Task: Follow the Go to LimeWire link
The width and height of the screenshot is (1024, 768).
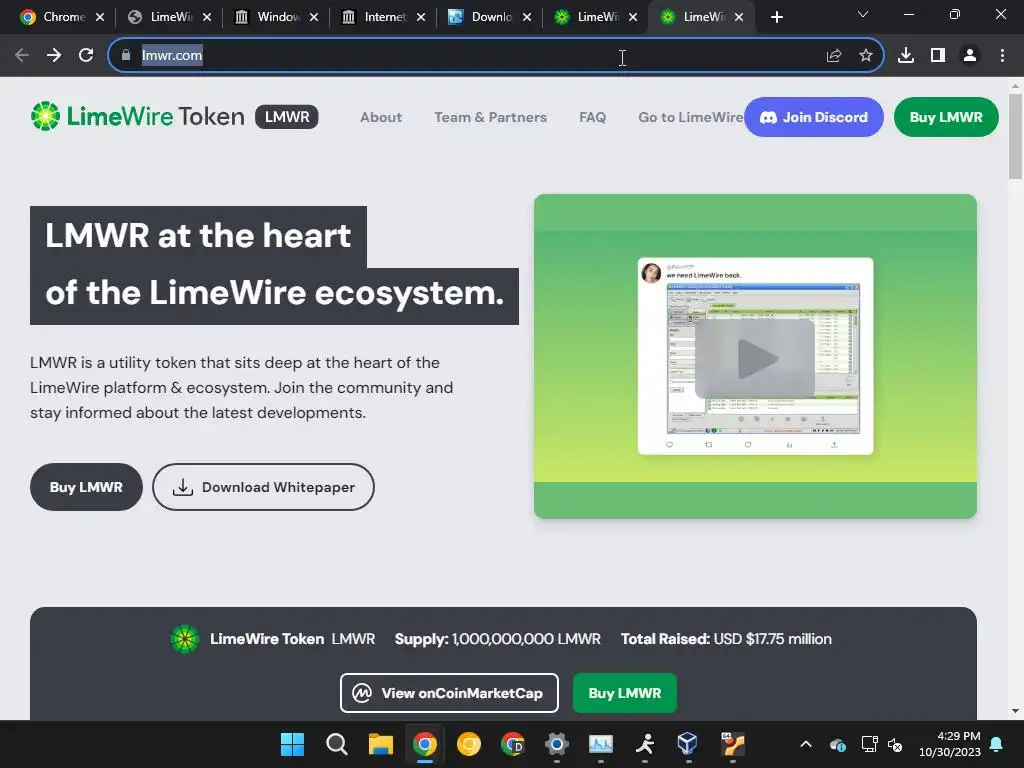Action: click(690, 118)
